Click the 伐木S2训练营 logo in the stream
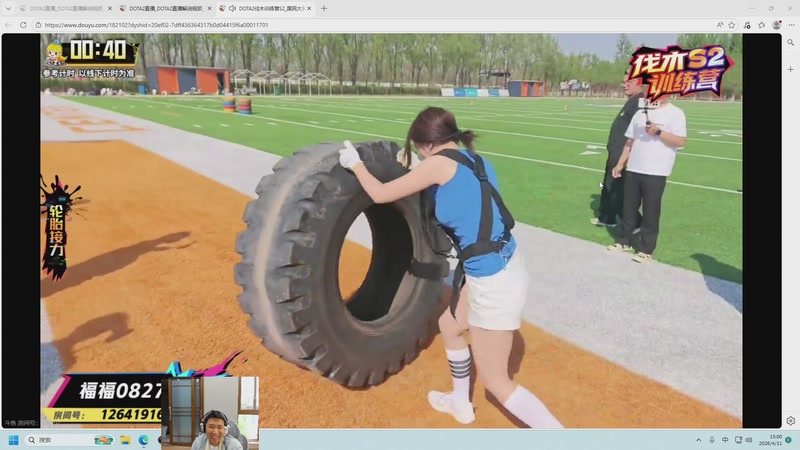Viewport: 800px width, 450px height. click(681, 72)
